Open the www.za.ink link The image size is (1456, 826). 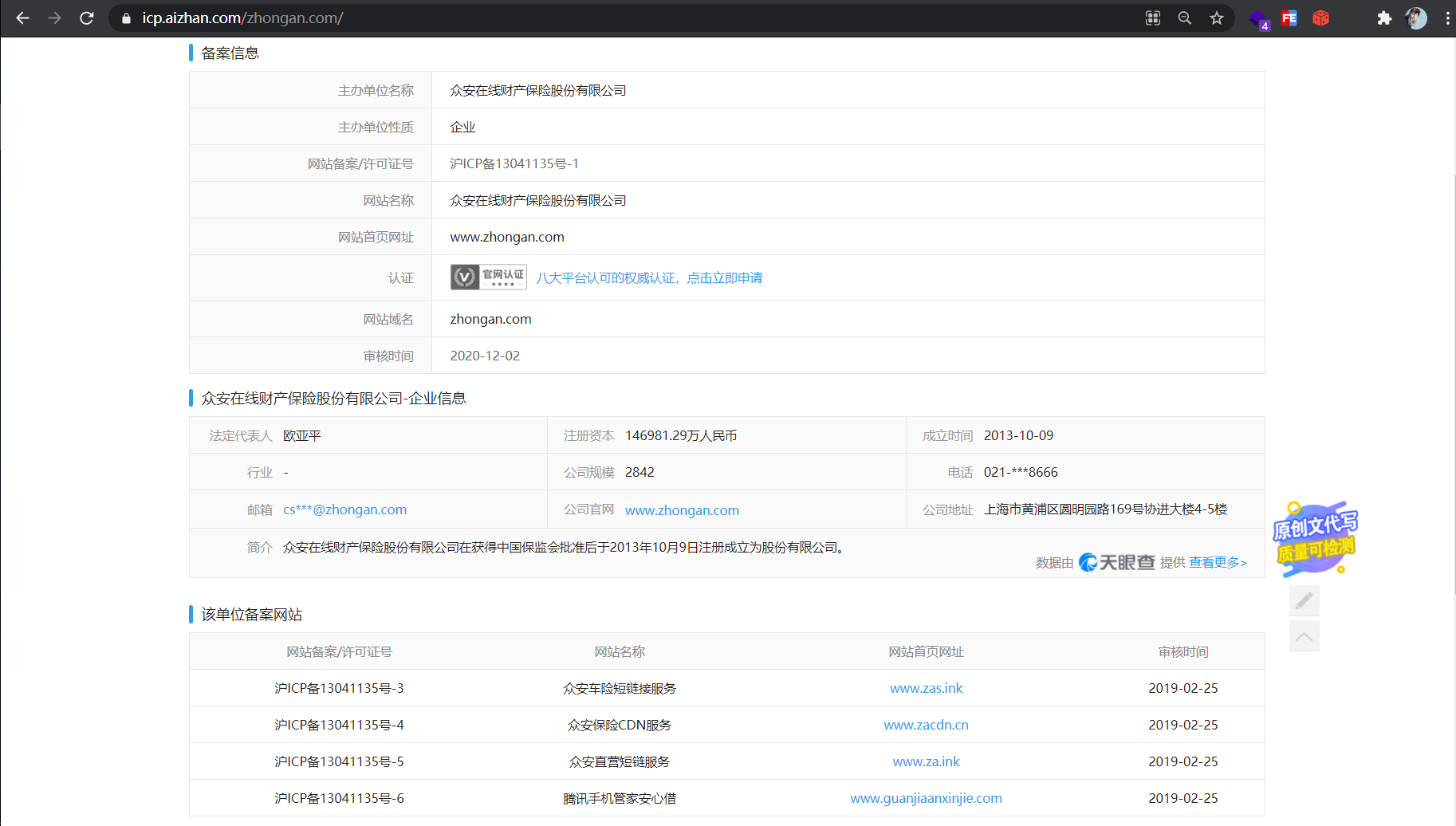click(926, 761)
